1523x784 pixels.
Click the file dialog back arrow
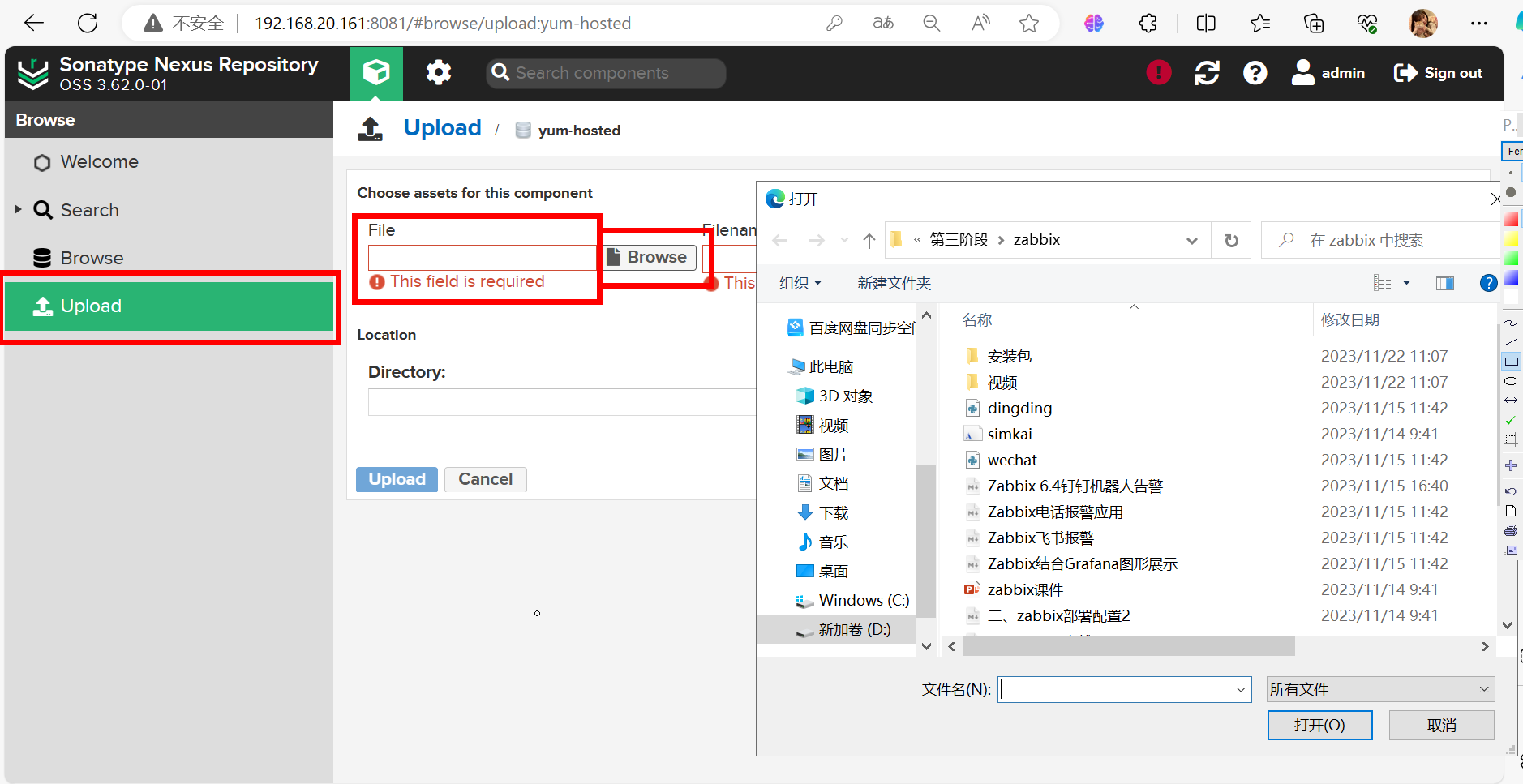pos(780,241)
